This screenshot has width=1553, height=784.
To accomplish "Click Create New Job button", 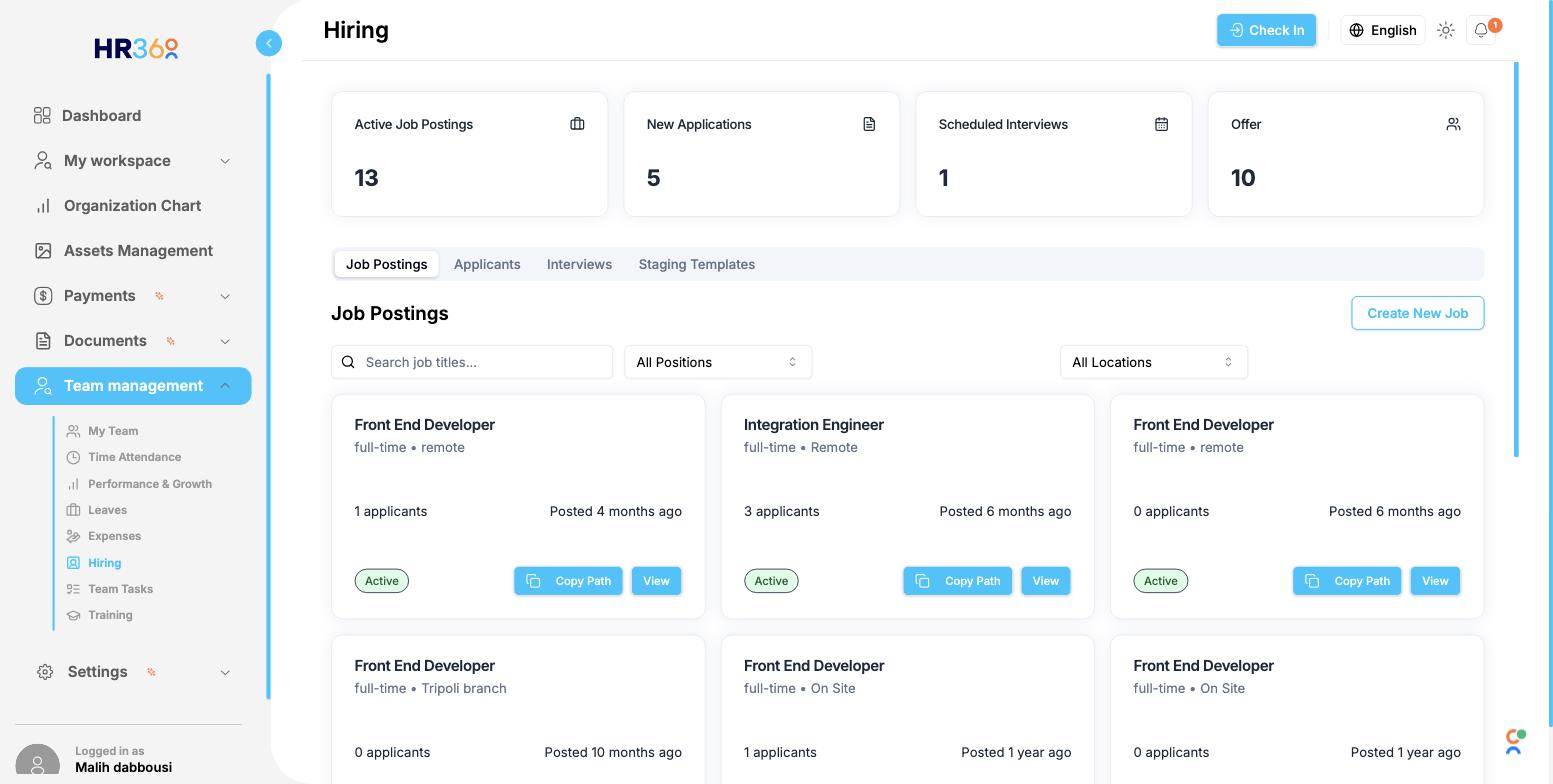I will 1417,313.
